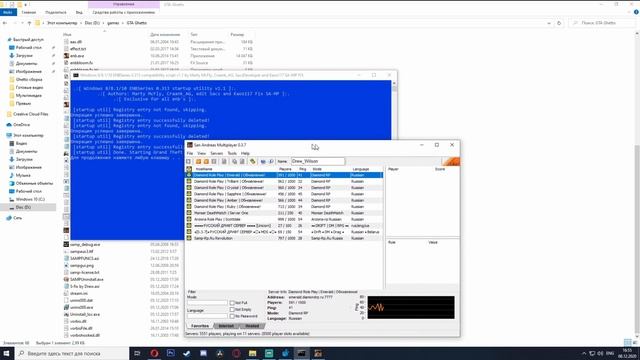
Task: Click the green-yellow tag icon in SA-MP toolbar
Action: click(x=253, y=162)
